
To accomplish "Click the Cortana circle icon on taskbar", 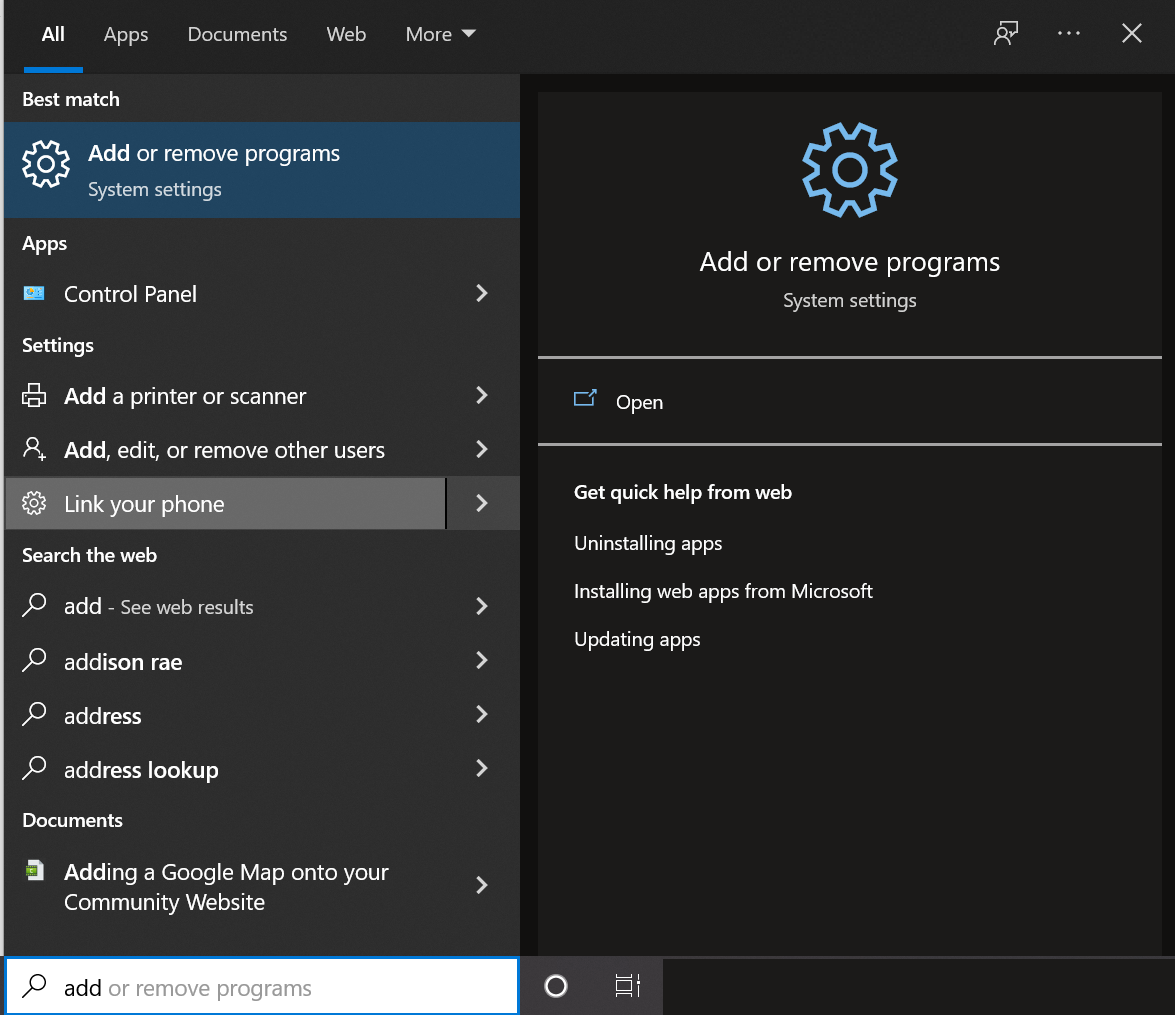I will (556, 986).
